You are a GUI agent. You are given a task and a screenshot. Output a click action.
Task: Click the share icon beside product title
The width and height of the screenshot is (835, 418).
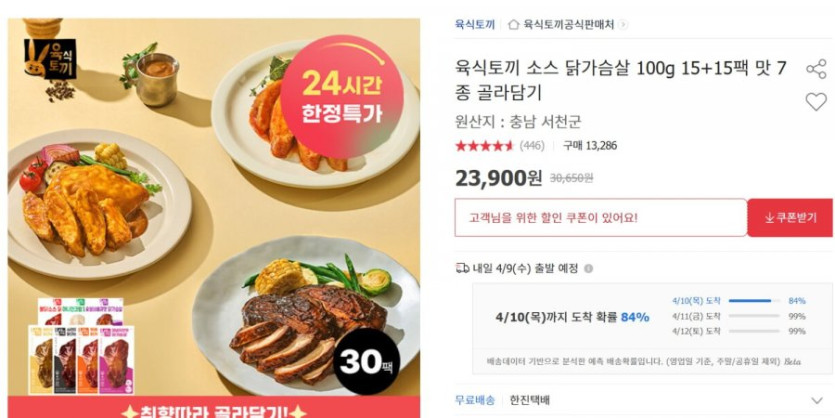click(816, 70)
